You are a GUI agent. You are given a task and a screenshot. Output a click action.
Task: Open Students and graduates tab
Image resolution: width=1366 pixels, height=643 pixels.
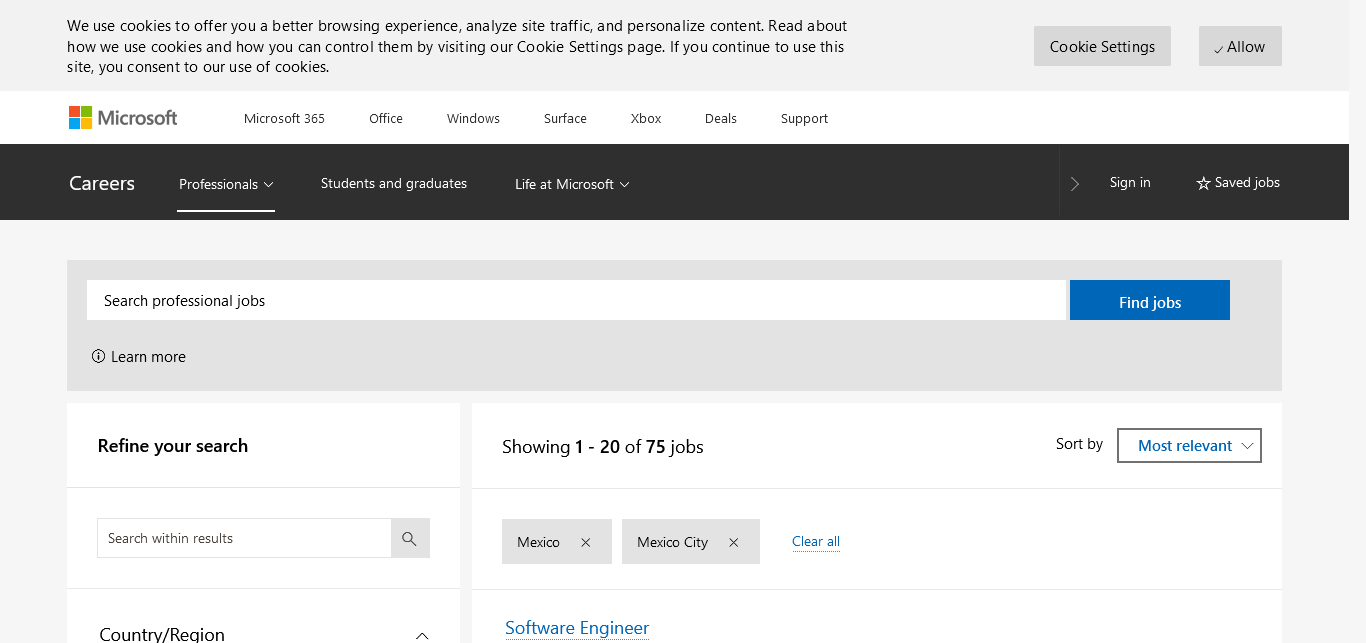pos(394,183)
